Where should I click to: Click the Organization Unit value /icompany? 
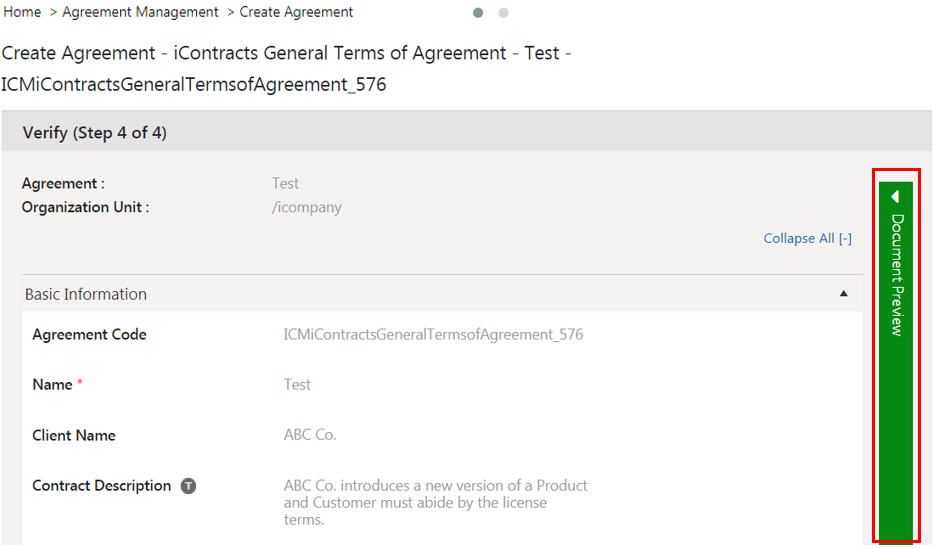click(x=307, y=207)
